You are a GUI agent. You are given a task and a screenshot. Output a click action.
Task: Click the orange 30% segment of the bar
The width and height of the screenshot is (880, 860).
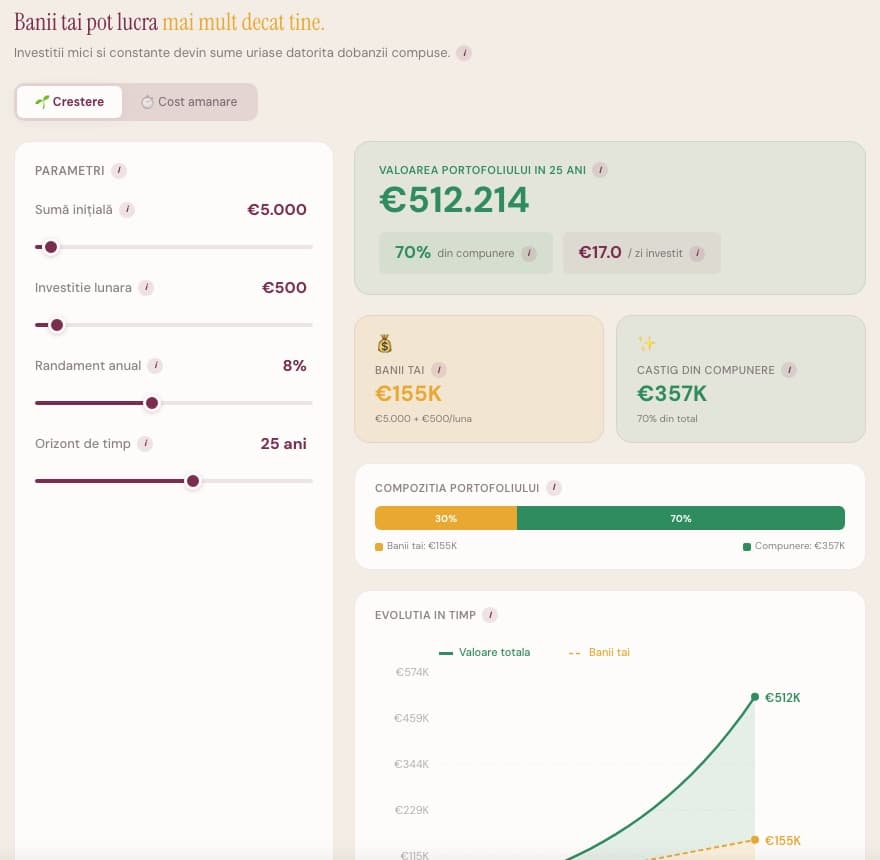(x=446, y=518)
